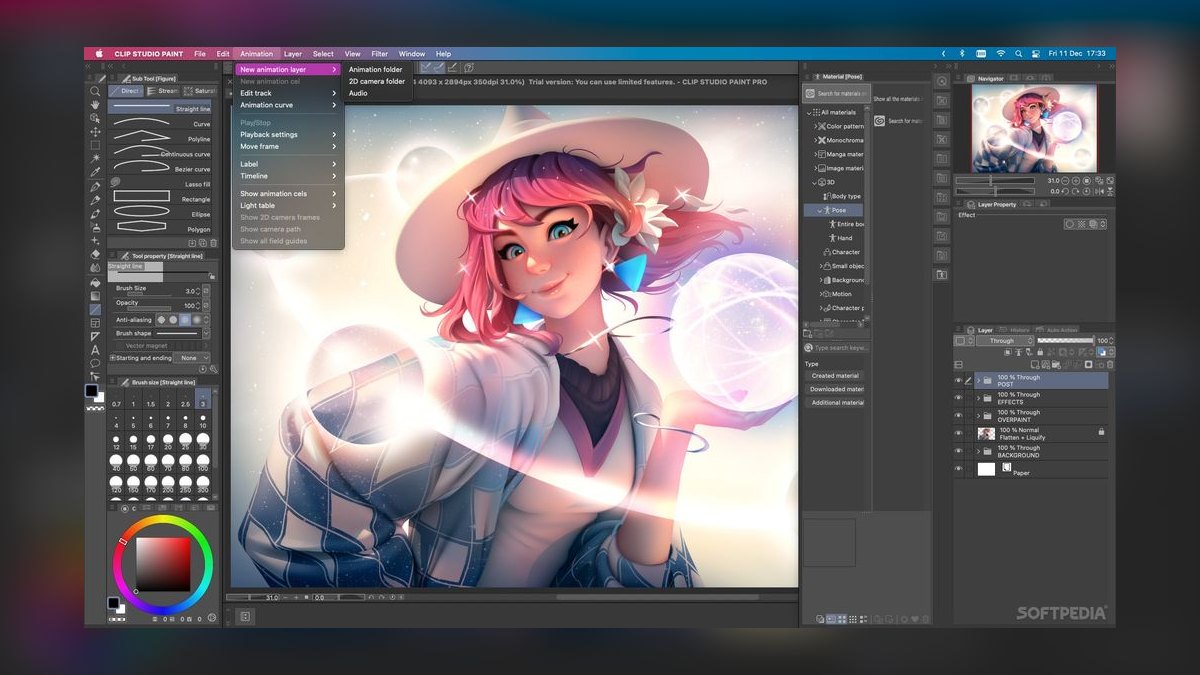
Task: Select the Figure tool
Action: click(95, 309)
